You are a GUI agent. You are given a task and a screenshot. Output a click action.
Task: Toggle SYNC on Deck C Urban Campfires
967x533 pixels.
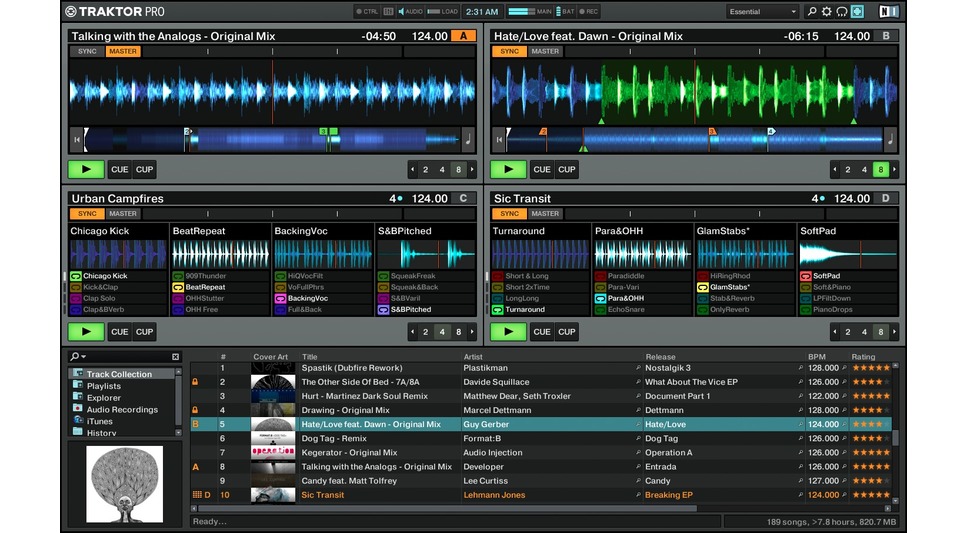(87, 213)
